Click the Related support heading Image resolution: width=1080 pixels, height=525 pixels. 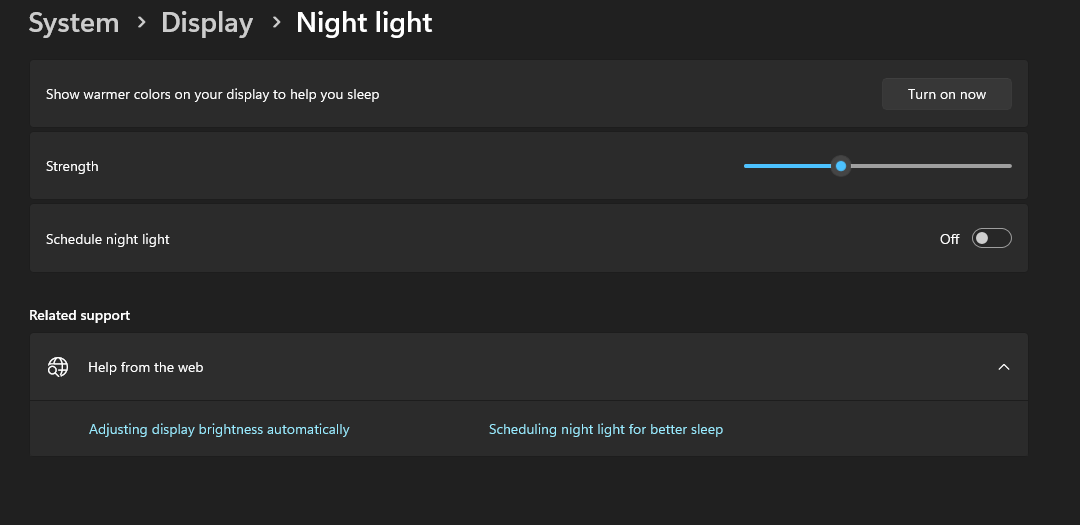(x=80, y=315)
